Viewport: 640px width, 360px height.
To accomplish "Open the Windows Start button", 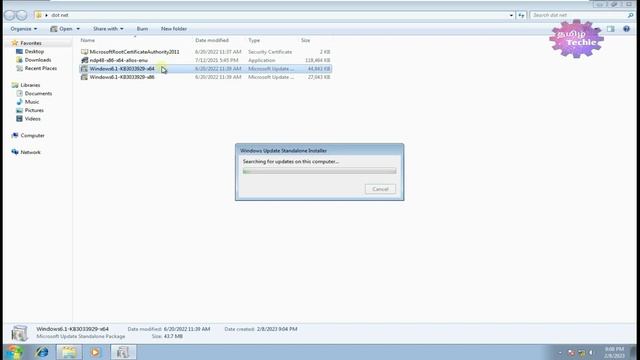I will [x=14, y=352].
